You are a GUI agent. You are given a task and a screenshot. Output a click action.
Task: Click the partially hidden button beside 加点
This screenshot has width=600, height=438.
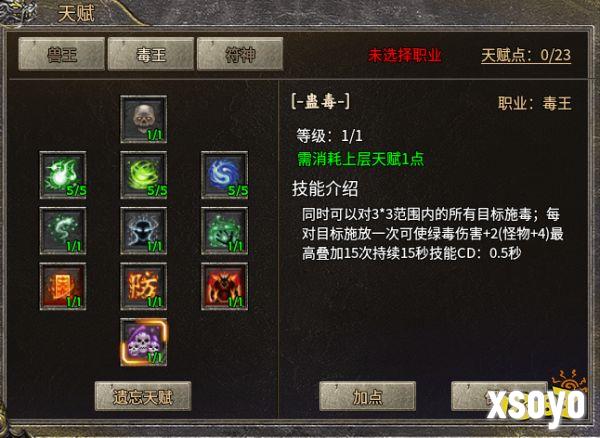pyautogui.click(x=499, y=396)
